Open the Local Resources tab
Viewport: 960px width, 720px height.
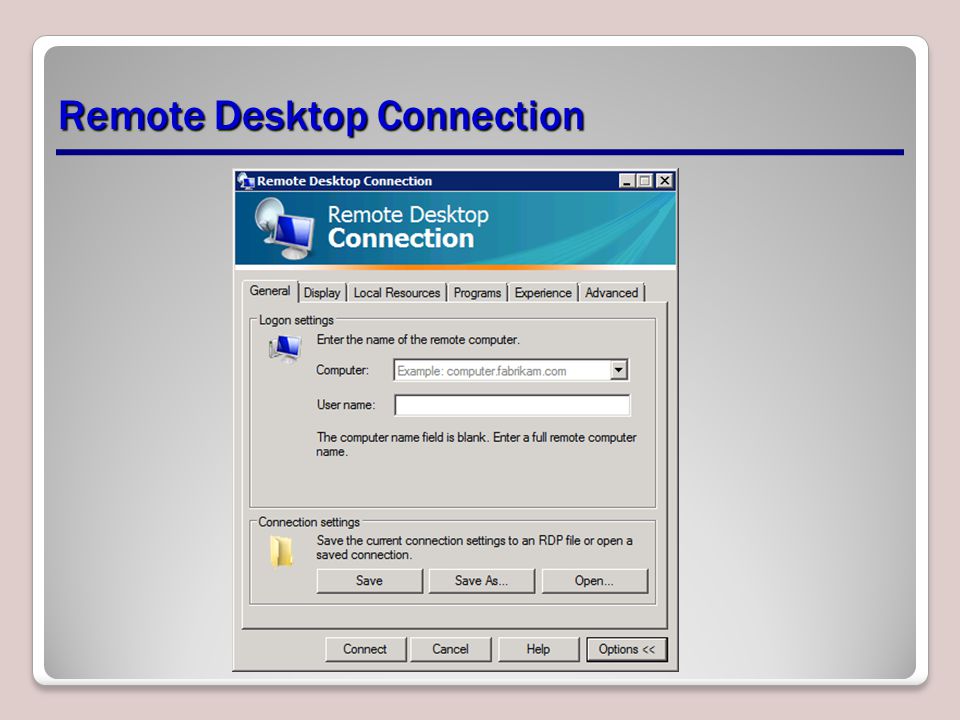click(x=397, y=293)
